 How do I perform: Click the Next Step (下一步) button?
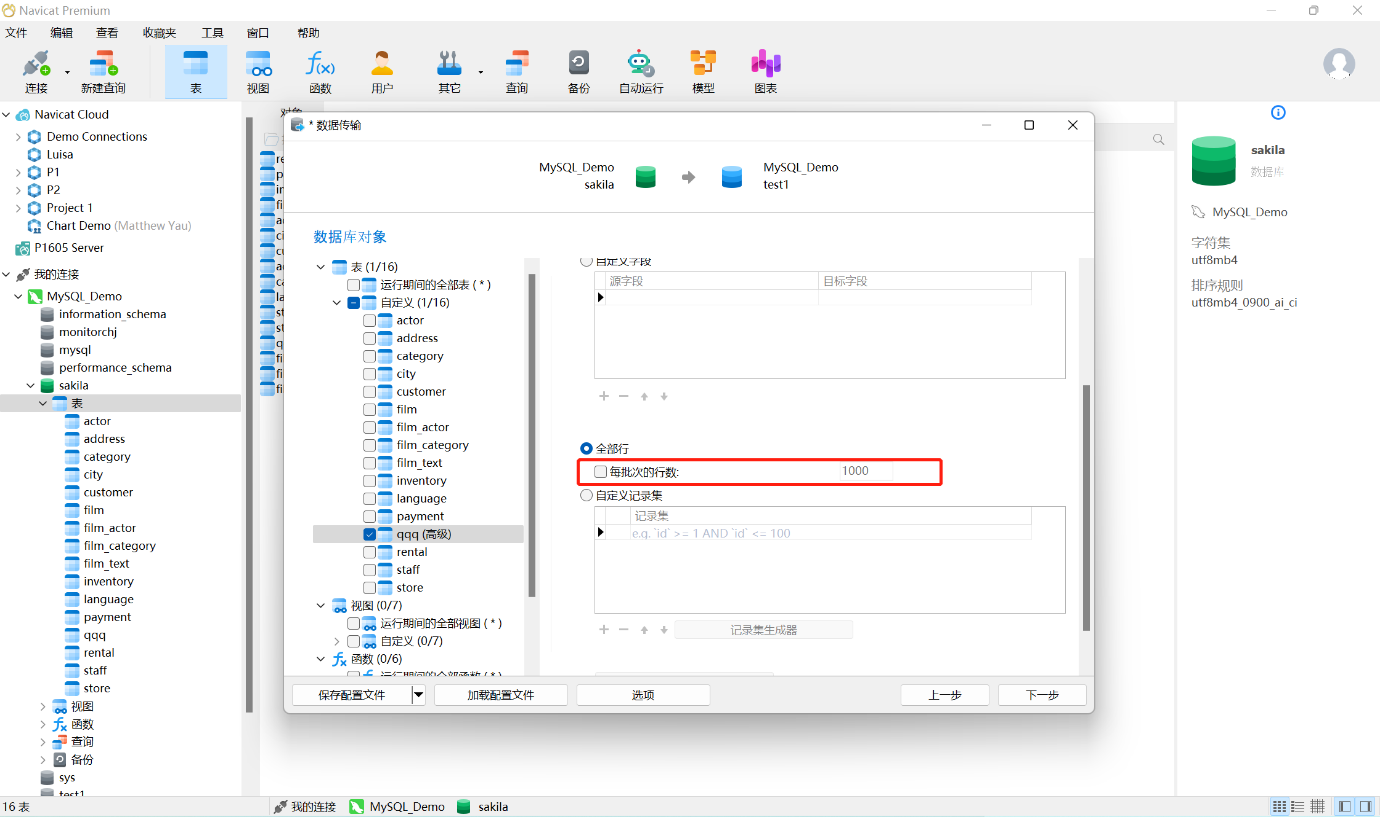point(1042,695)
